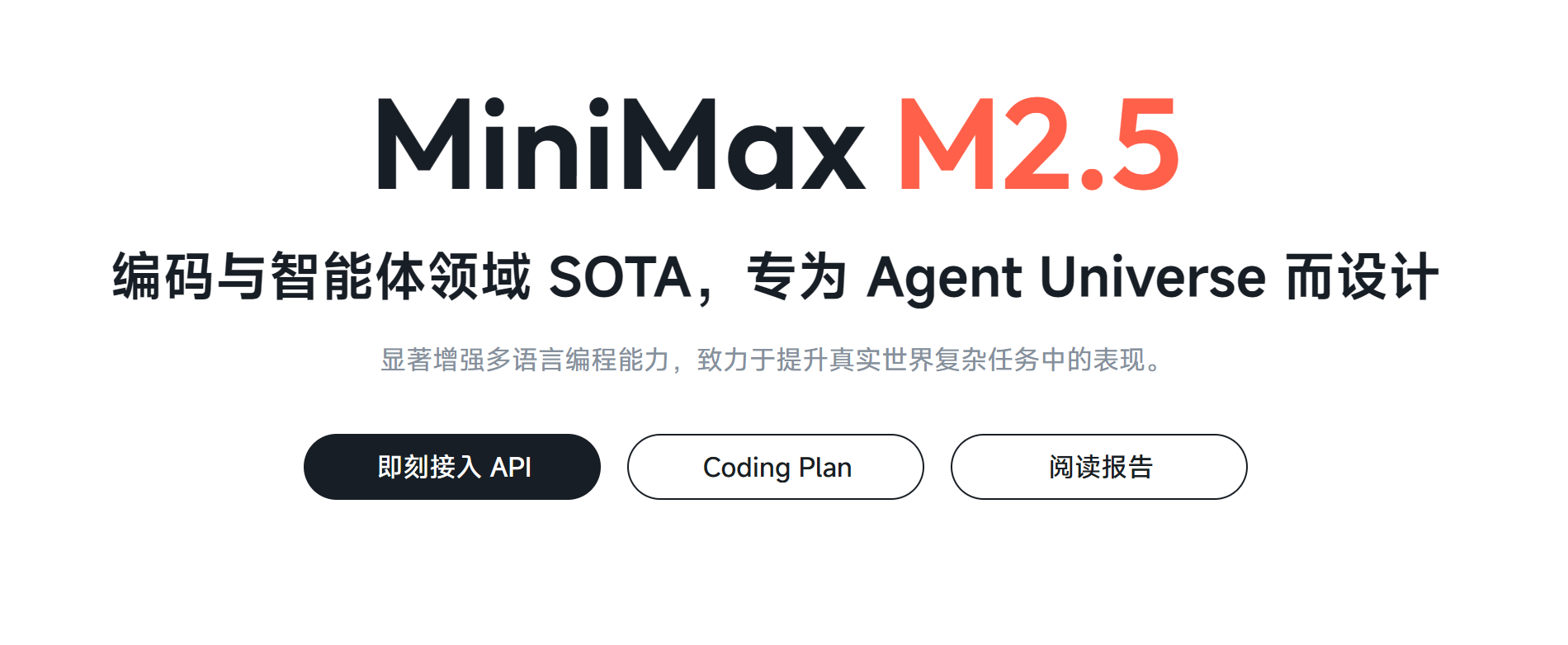1568x645 pixels.
Task: Open the Coding Plan button
Action: click(776, 467)
